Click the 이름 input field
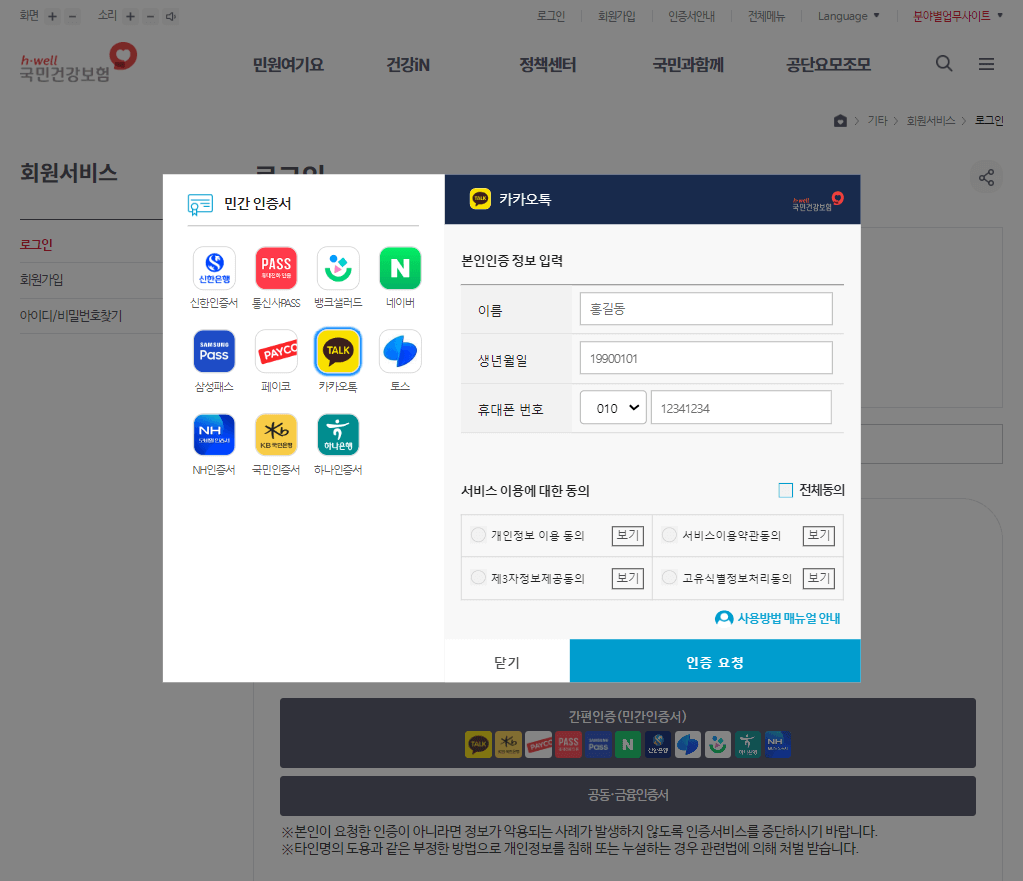This screenshot has height=881, width=1023. click(x=706, y=309)
